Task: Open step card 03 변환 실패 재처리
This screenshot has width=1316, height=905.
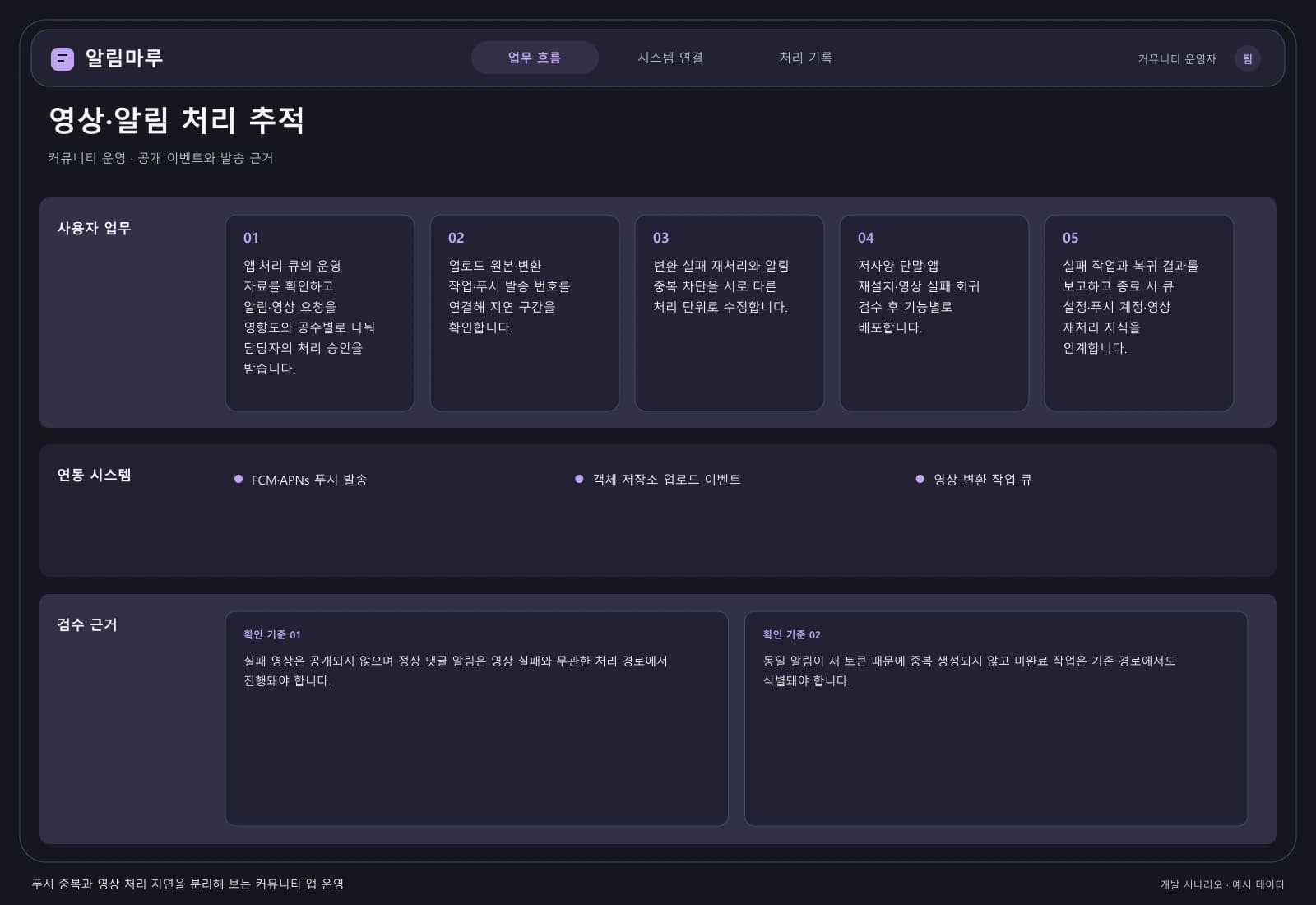Action: click(730, 313)
